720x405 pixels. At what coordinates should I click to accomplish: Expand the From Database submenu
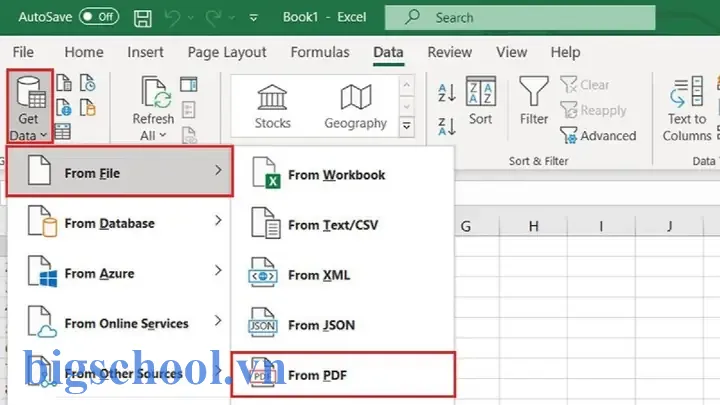pos(119,222)
